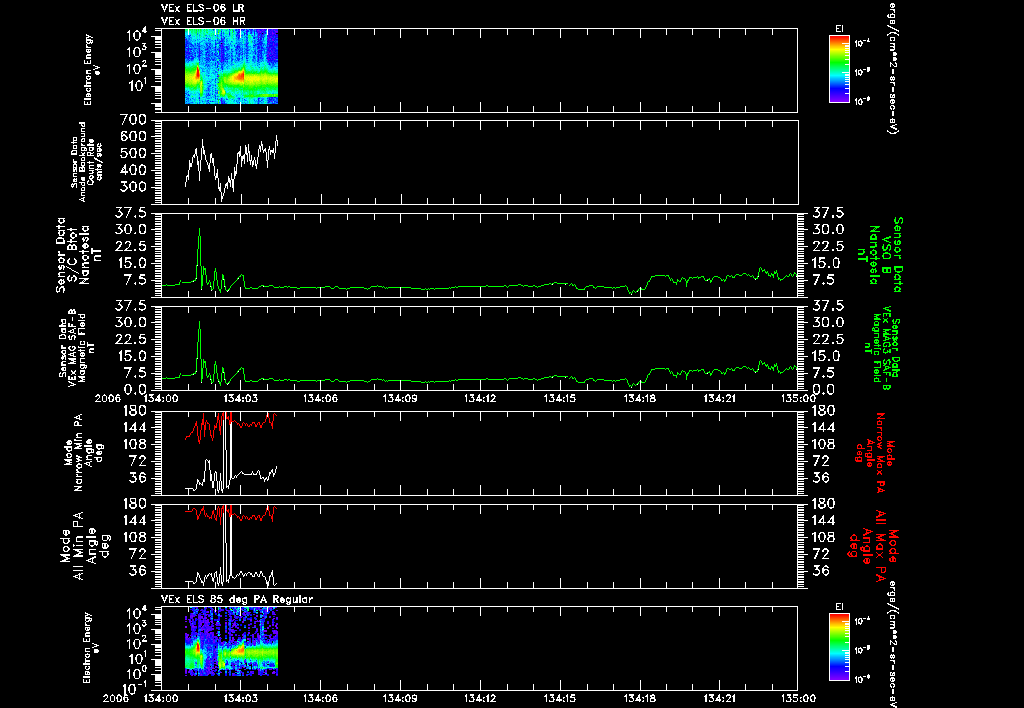The width and height of the screenshot is (1024, 708).
Task: Click the "VEx ELS-06 LR" title text
Action: [x=202, y=8]
